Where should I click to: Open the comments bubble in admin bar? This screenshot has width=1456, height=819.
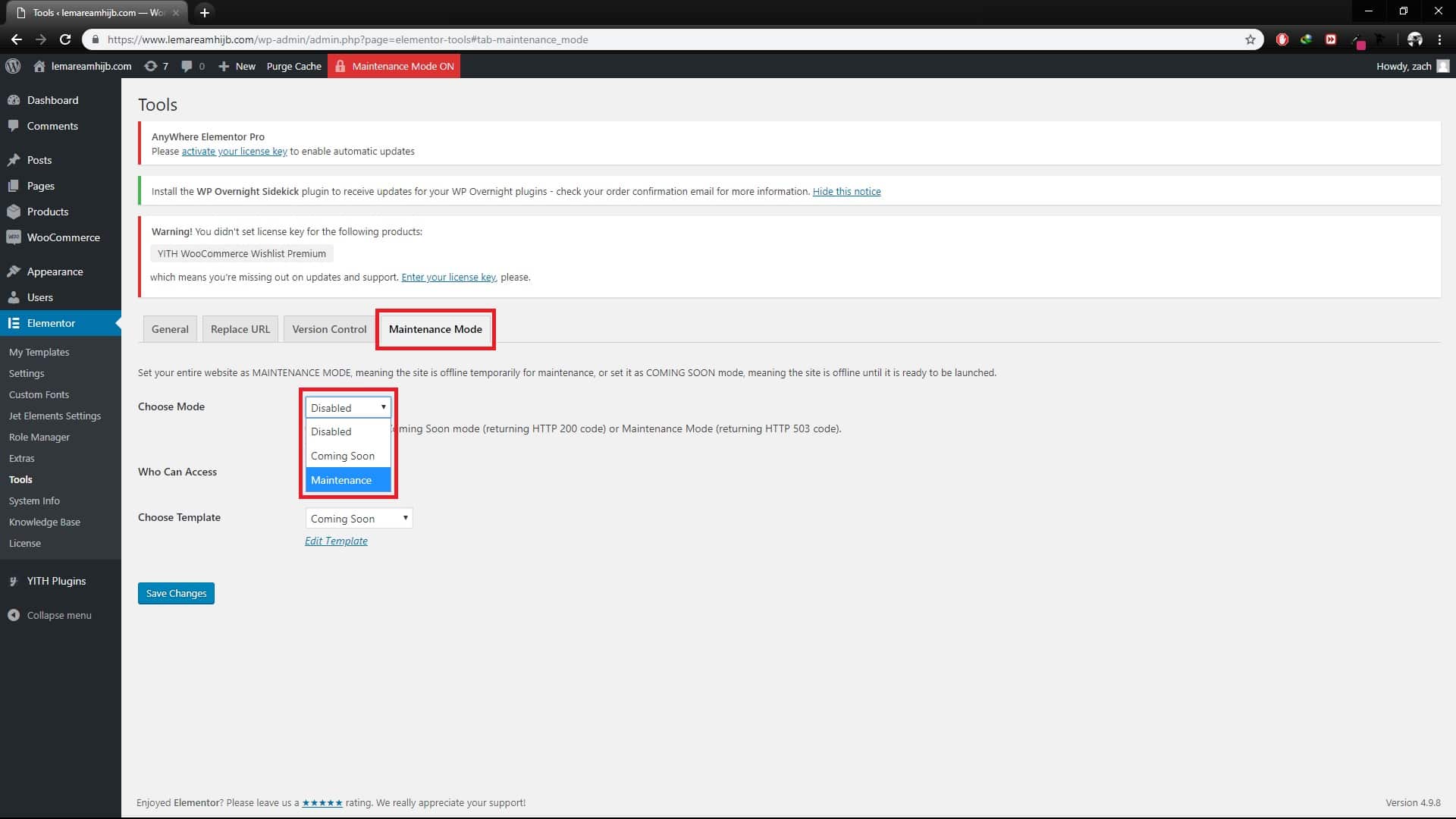[x=193, y=66]
